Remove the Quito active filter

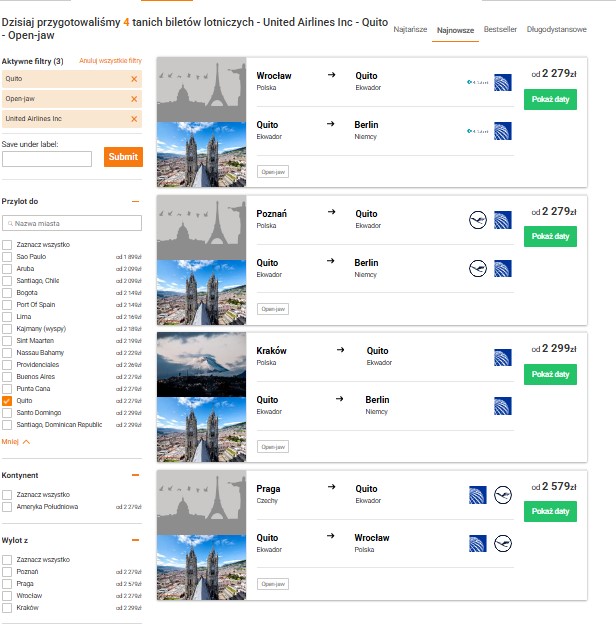point(134,79)
